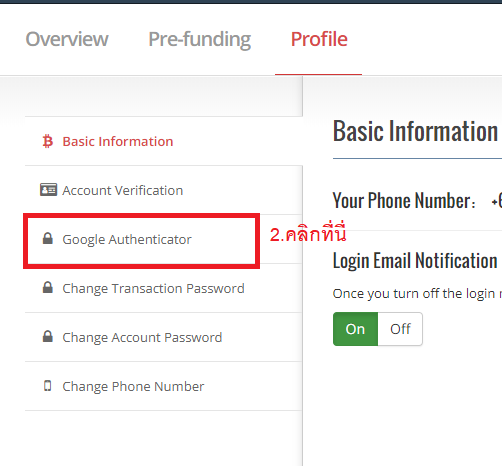
Task: Turn login email notification On
Action: point(355,329)
